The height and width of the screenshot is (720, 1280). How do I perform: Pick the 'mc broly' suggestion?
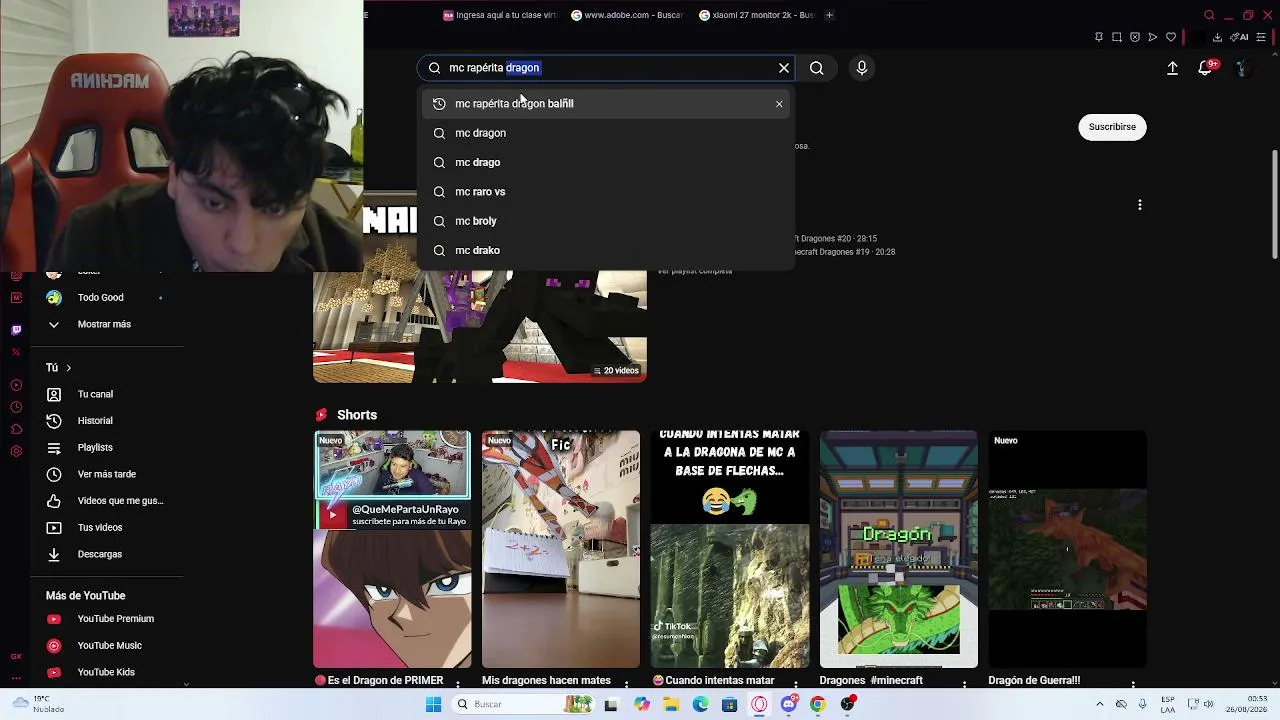tap(606, 221)
